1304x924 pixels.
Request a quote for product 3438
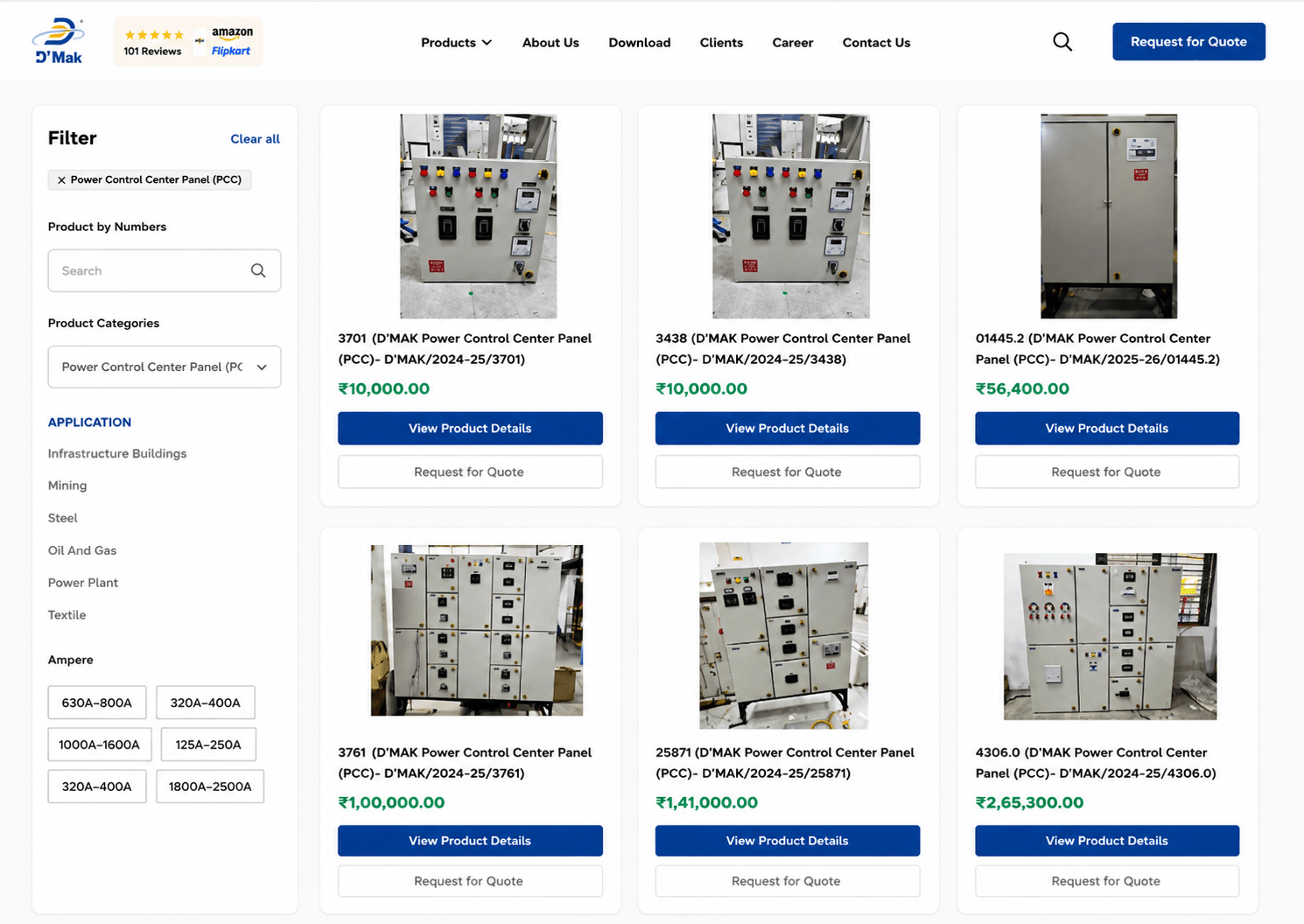pos(788,472)
